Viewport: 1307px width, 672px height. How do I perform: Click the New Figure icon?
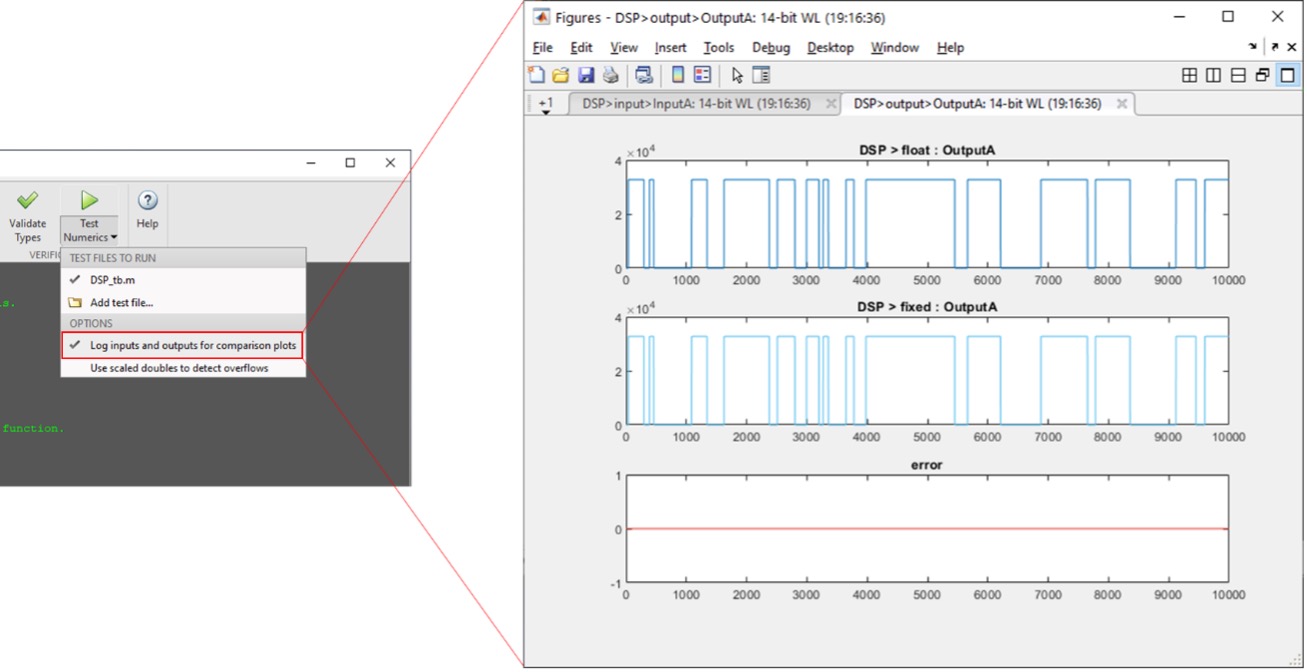[537, 75]
